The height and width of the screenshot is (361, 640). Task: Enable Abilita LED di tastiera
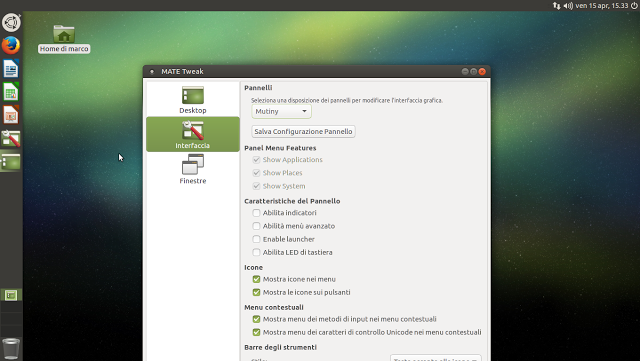pos(256,252)
